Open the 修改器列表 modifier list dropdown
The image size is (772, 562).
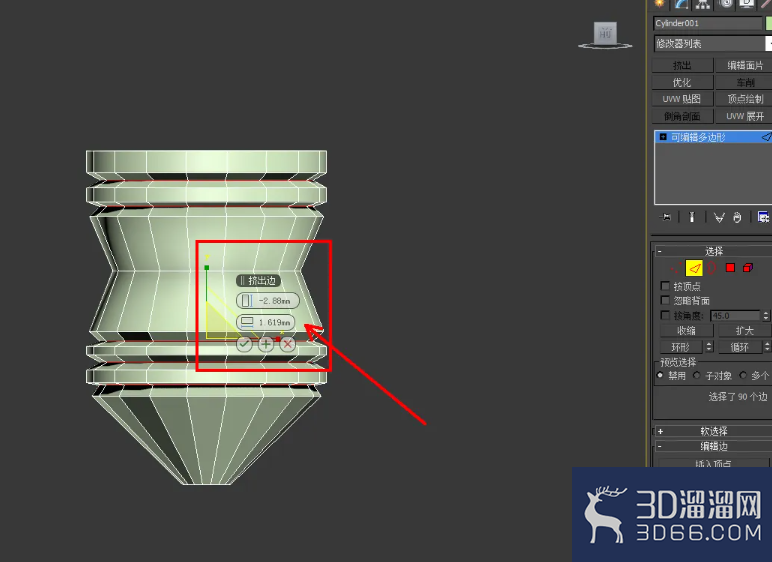(x=713, y=43)
